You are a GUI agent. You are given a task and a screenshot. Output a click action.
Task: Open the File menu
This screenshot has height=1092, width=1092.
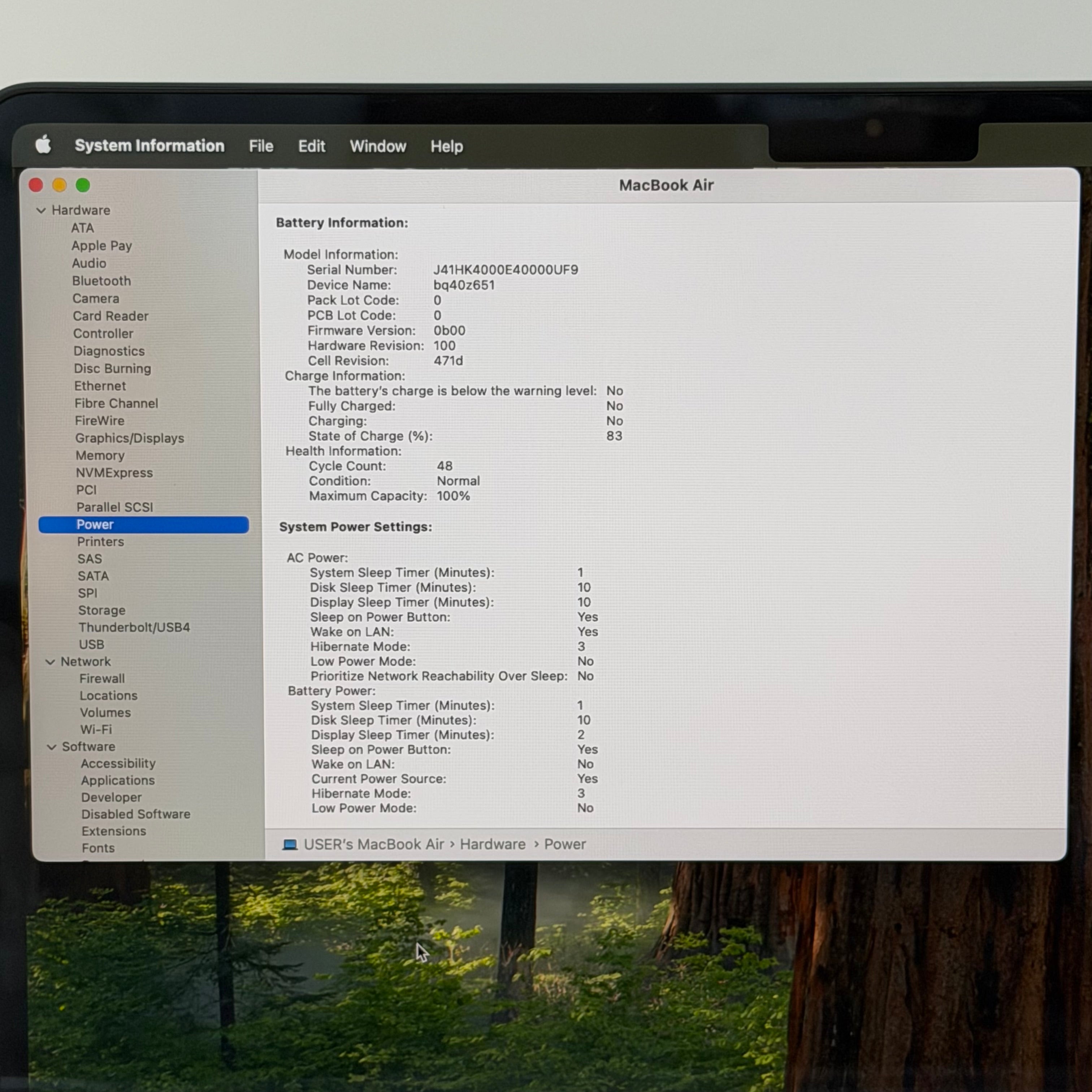point(261,146)
